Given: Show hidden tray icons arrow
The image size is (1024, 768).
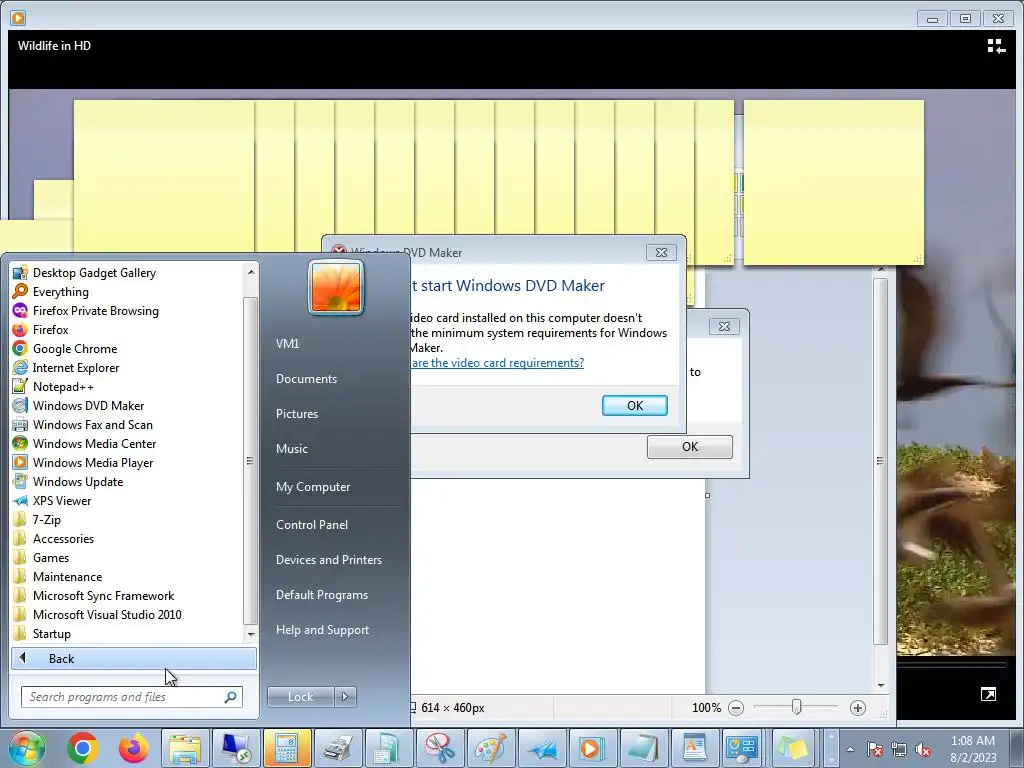Looking at the screenshot, I should pos(850,749).
